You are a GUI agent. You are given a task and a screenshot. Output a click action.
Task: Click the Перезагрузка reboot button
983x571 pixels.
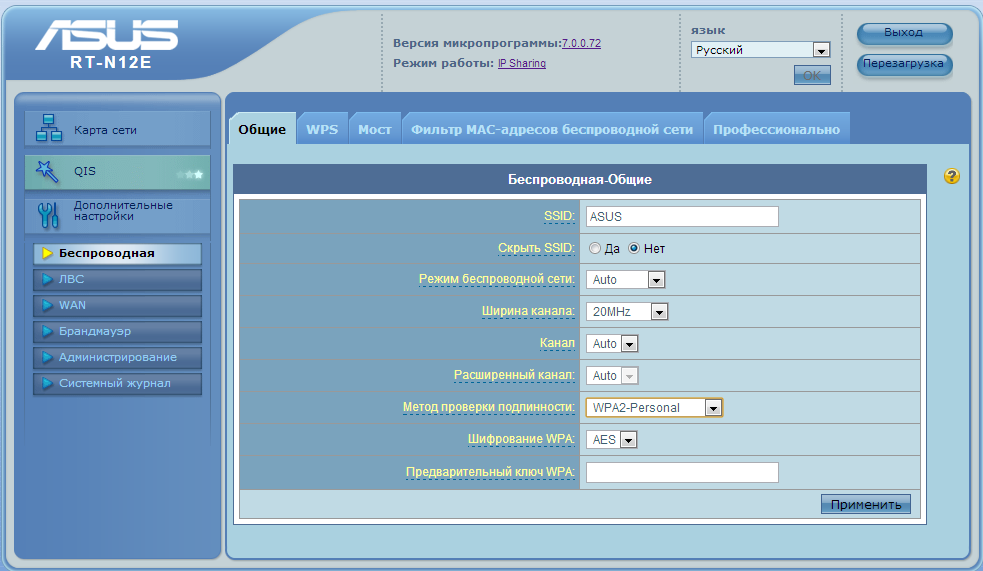pyautogui.click(x=904, y=64)
